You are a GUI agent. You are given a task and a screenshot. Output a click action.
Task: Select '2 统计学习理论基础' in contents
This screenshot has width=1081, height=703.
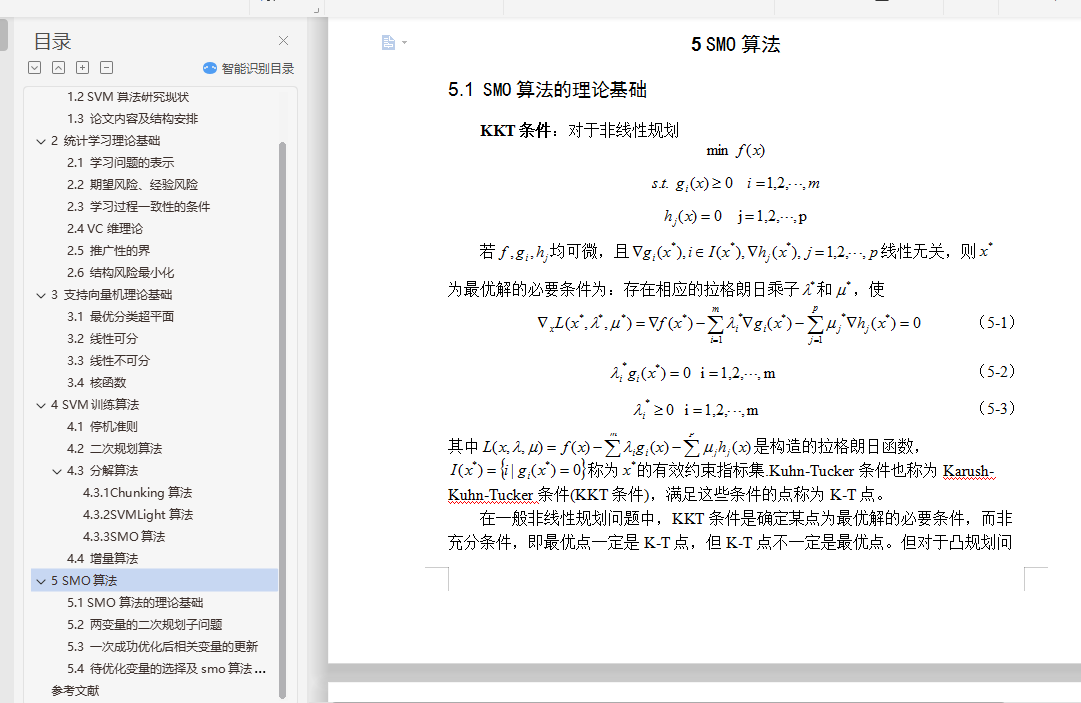105,141
